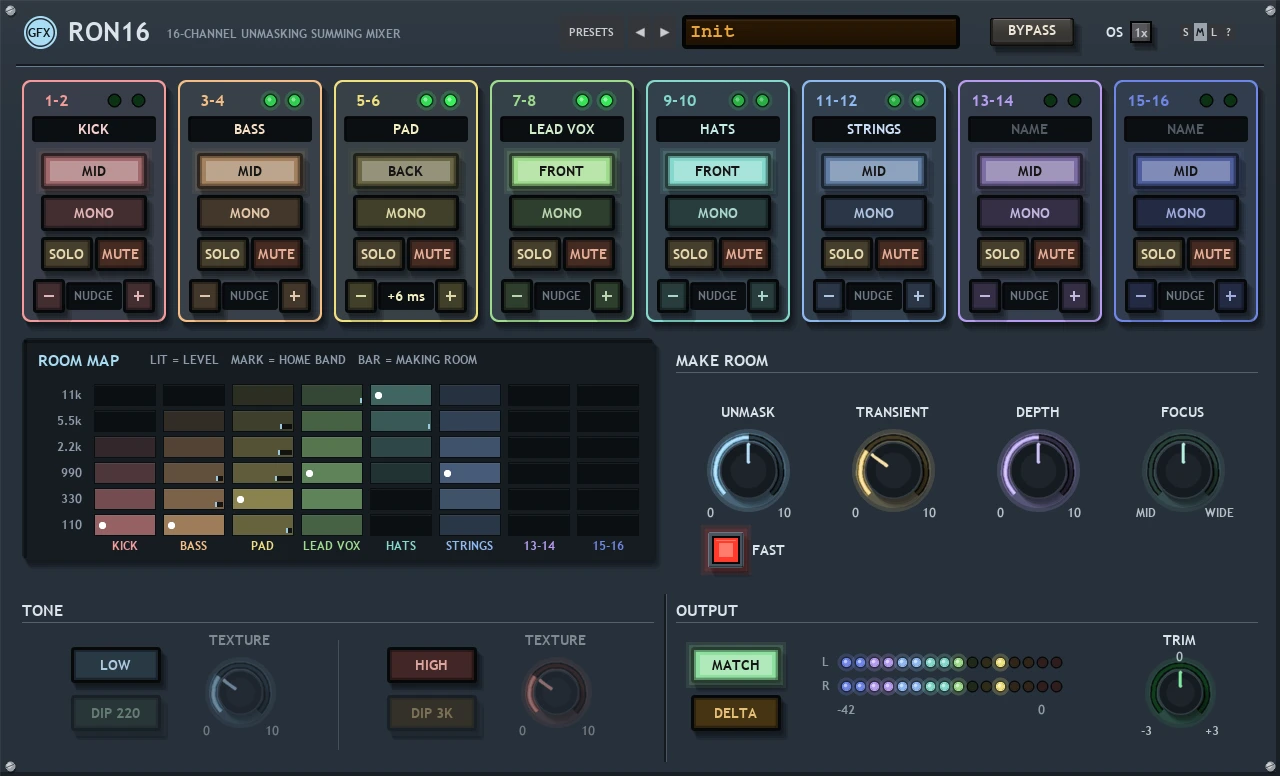Enable LOW tone button
Image resolution: width=1280 pixels, height=776 pixels.
tap(115, 665)
